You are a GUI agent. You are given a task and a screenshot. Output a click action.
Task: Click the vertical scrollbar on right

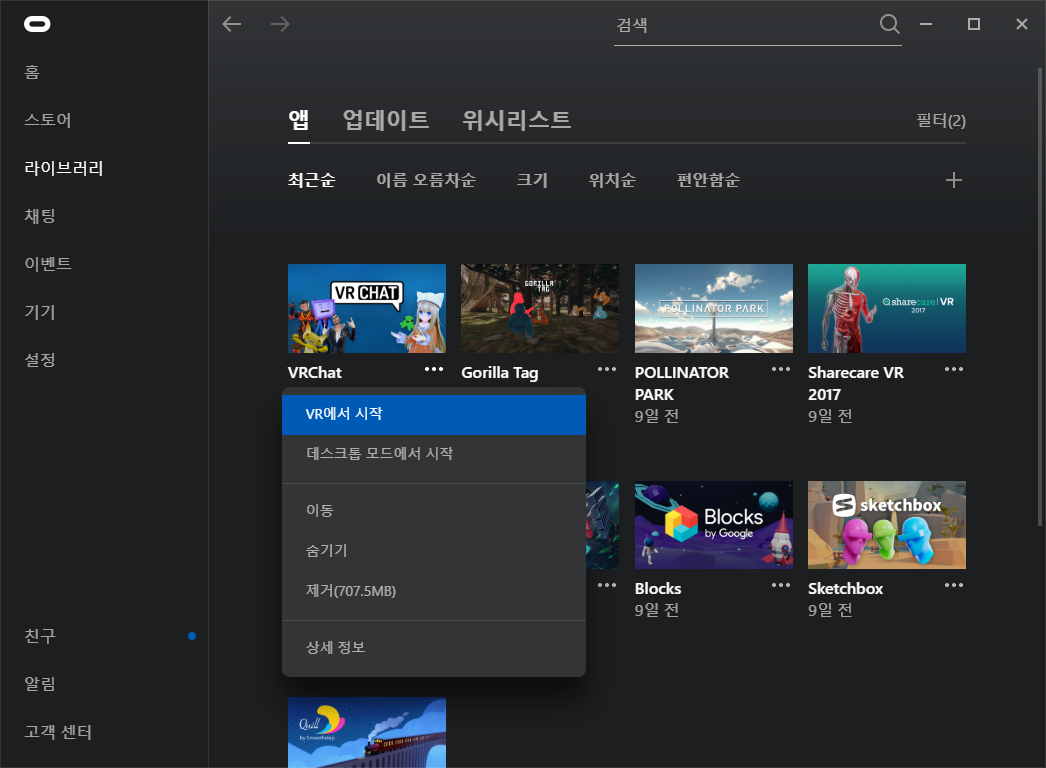[x=1040, y=297]
